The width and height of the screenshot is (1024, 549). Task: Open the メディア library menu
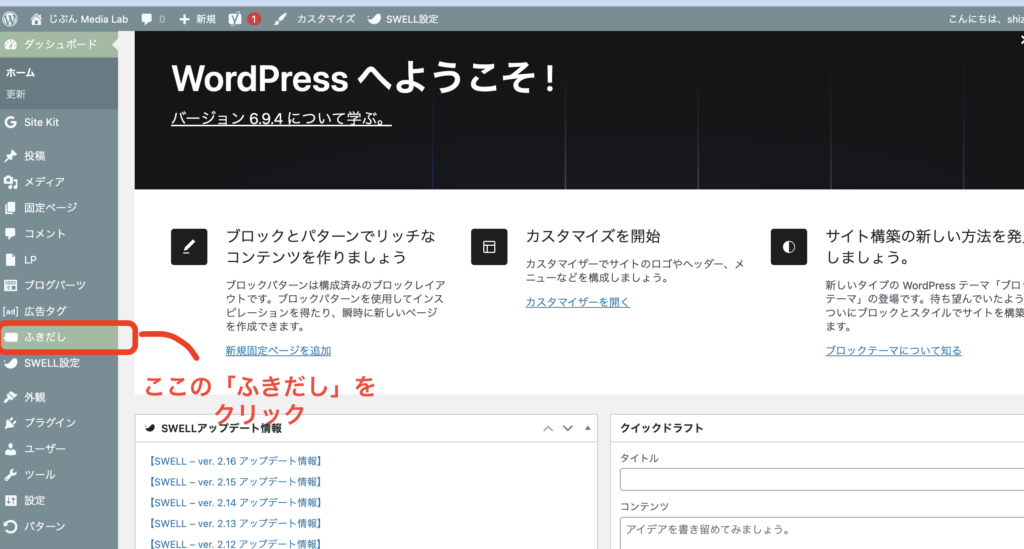point(43,182)
